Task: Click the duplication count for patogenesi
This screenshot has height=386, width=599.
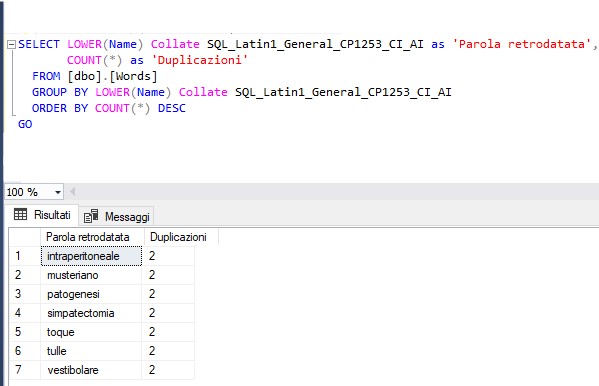Action: click(168, 294)
